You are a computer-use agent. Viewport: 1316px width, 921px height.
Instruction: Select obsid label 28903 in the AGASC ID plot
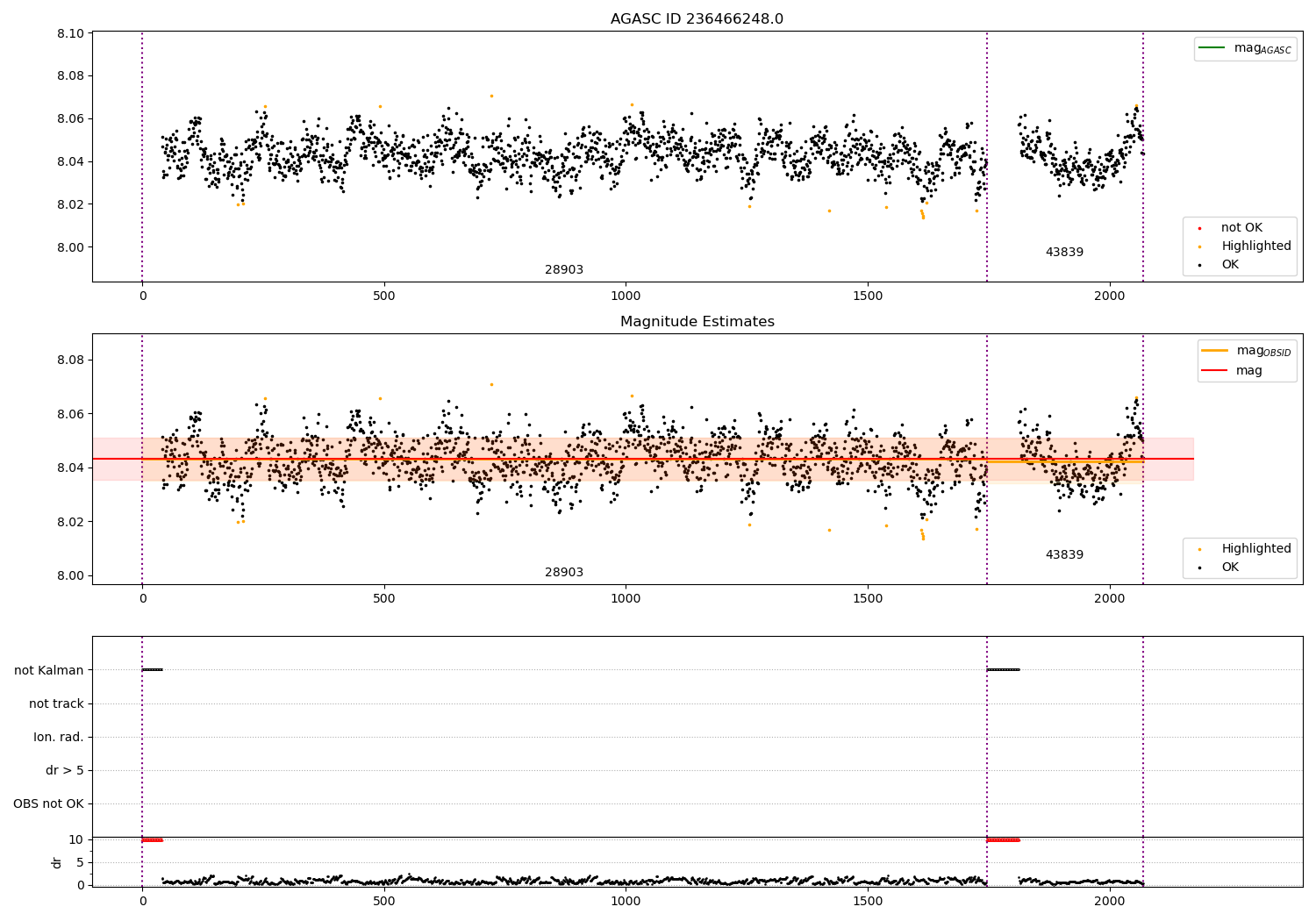point(564,270)
